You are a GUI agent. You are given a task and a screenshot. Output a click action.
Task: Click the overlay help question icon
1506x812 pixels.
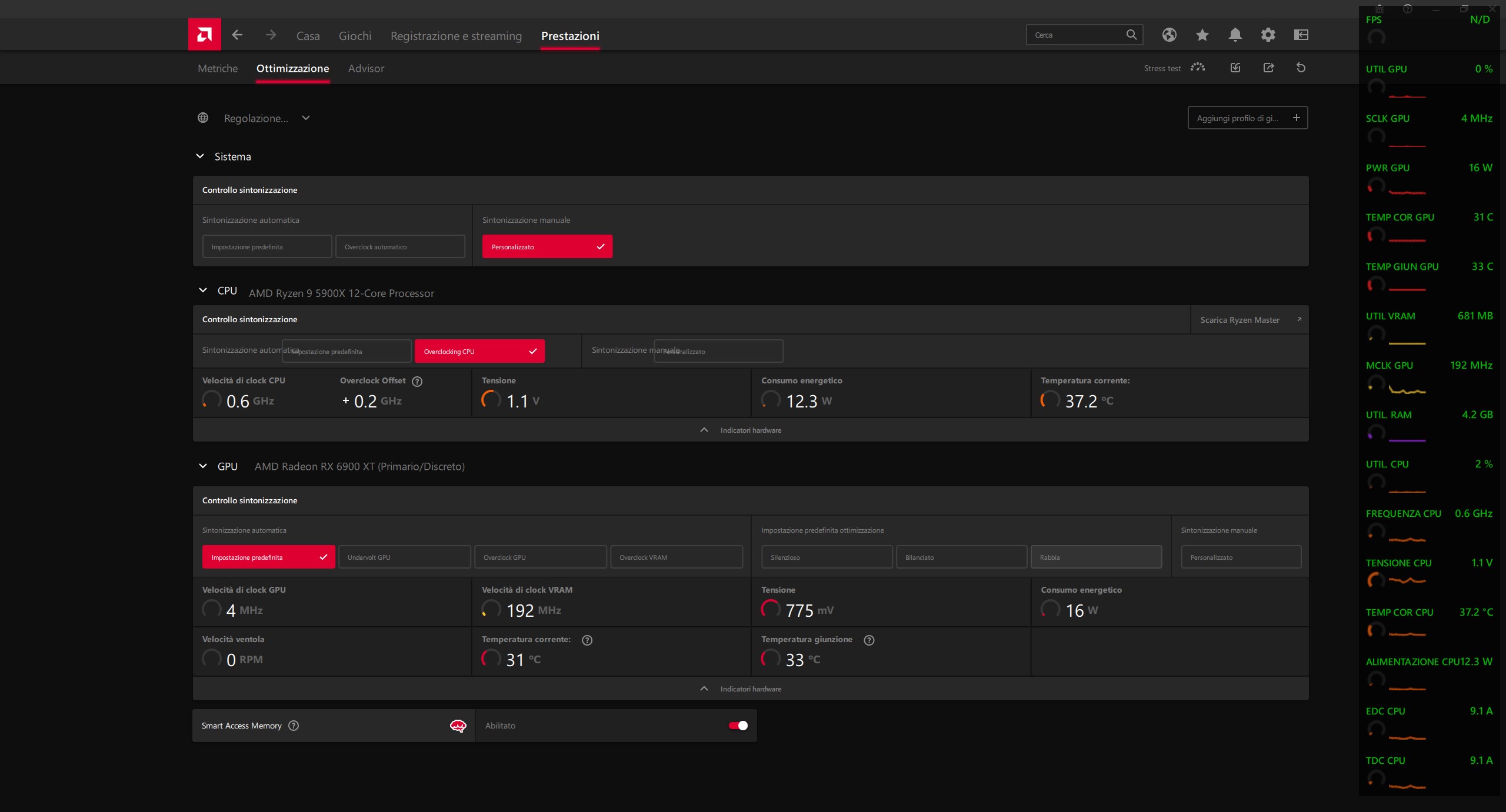click(1408, 8)
